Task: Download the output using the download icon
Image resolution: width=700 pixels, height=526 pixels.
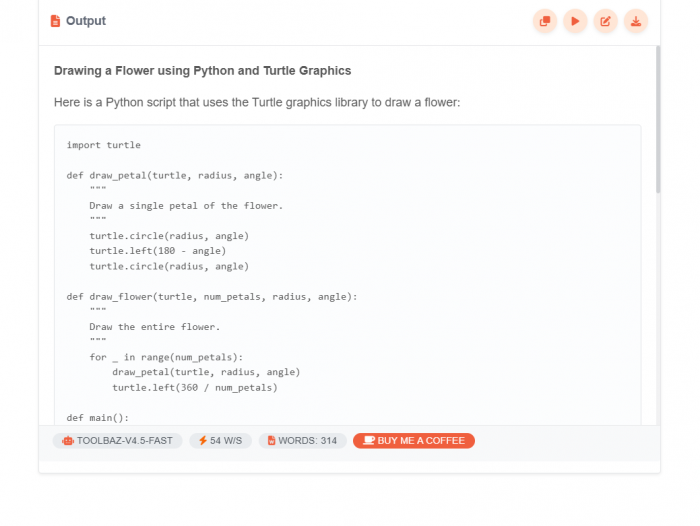Action: tap(635, 21)
